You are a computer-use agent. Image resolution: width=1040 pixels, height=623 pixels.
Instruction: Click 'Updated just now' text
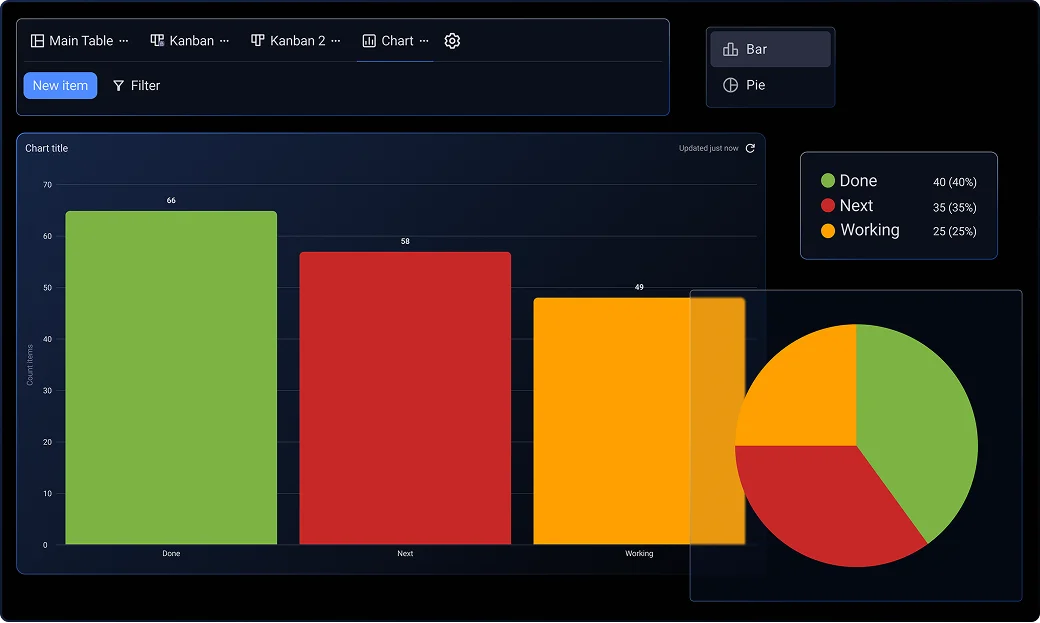[708, 148]
